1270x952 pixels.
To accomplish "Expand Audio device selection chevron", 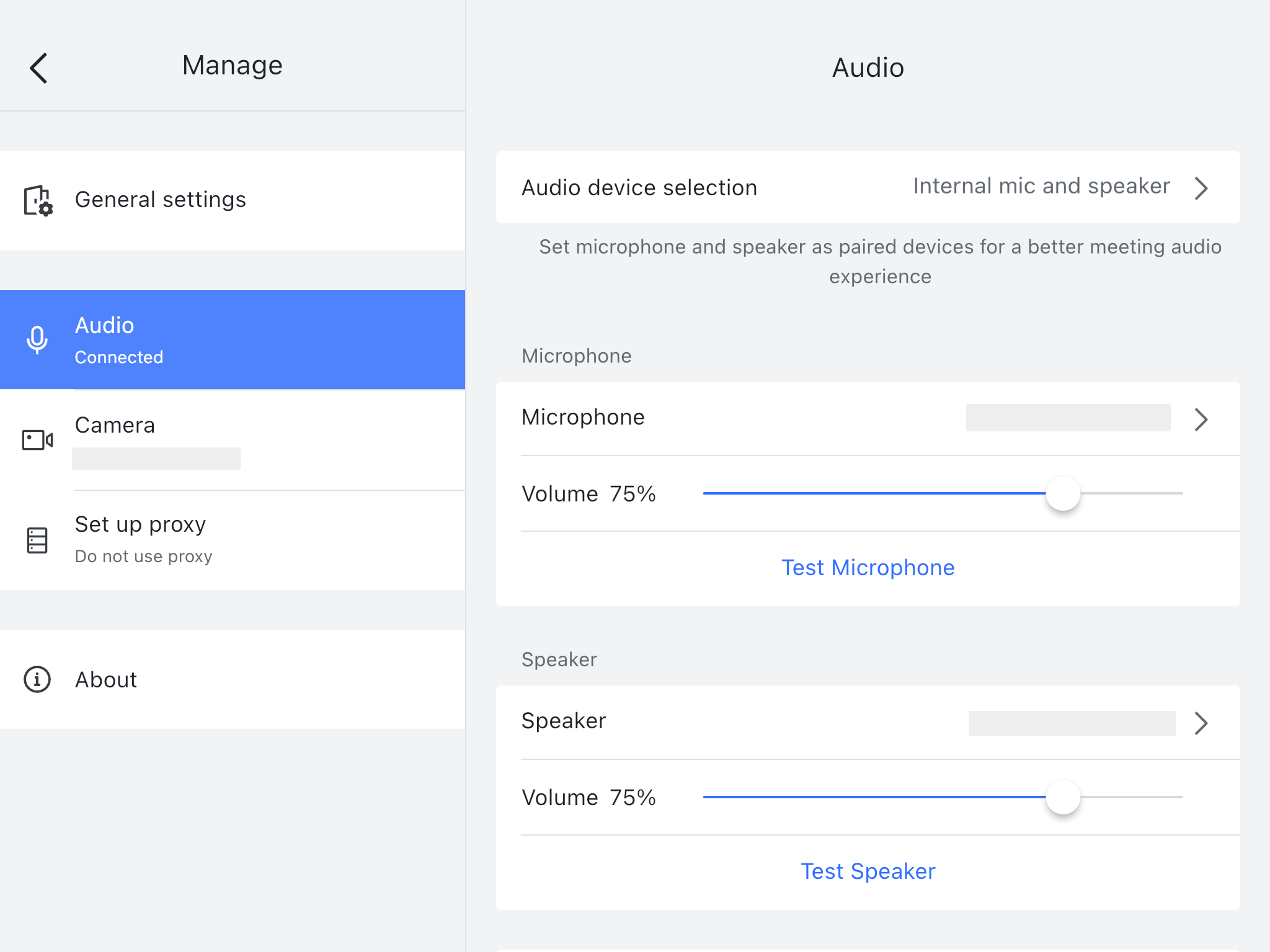I will (1201, 188).
